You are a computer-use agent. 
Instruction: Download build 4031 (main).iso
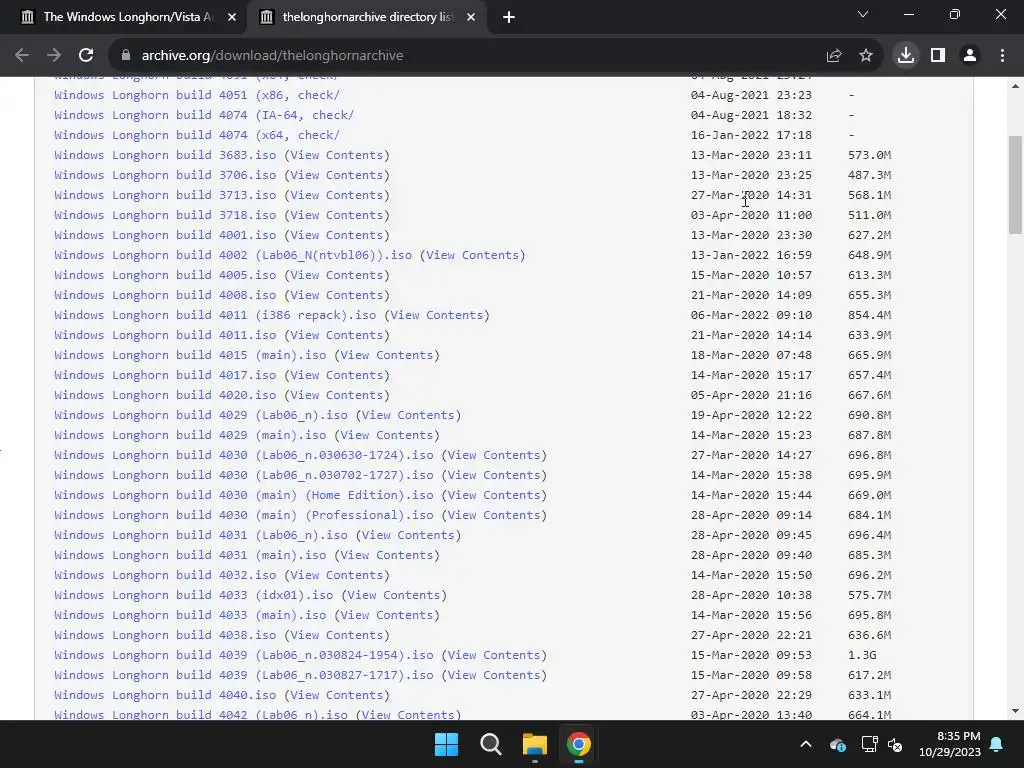[x=190, y=555]
